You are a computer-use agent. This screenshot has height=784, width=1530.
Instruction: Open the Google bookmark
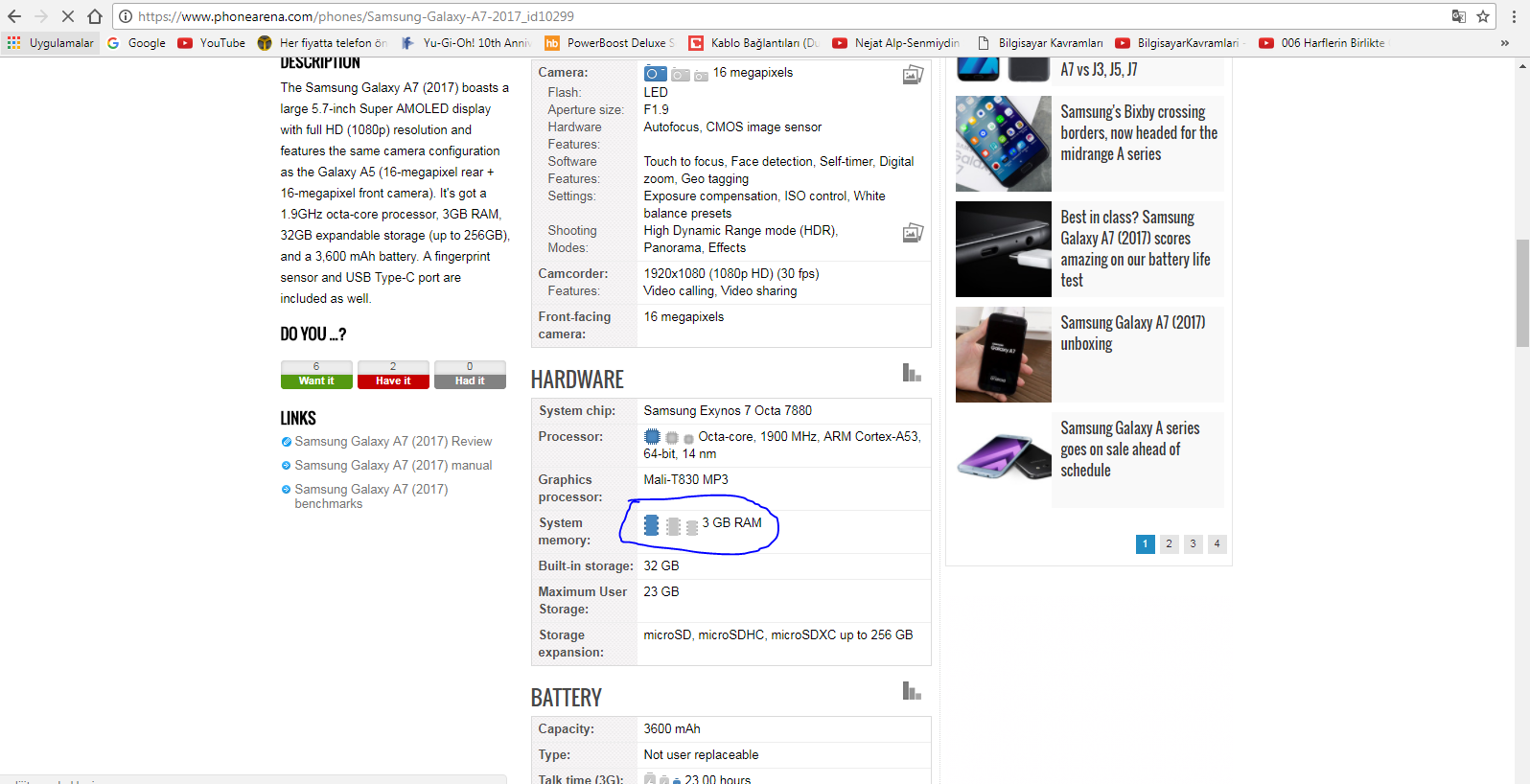[136, 43]
